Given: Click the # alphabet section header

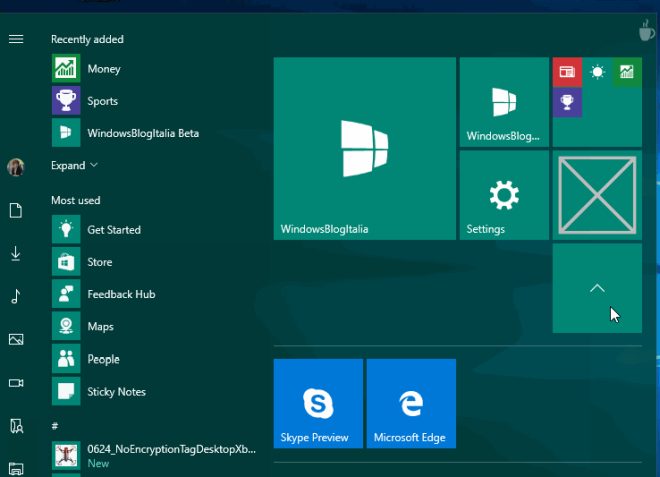Looking at the screenshot, I should (55, 426).
